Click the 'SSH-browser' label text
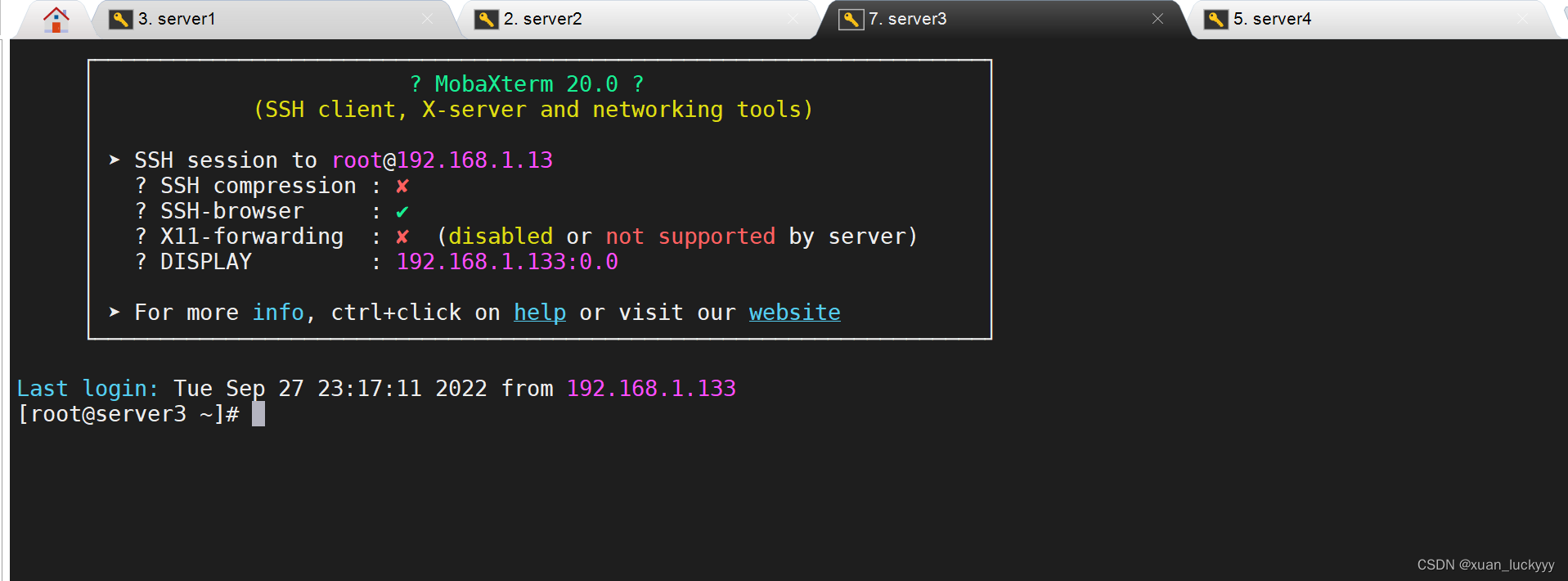Image resolution: width=1568 pixels, height=581 pixels. (x=232, y=211)
